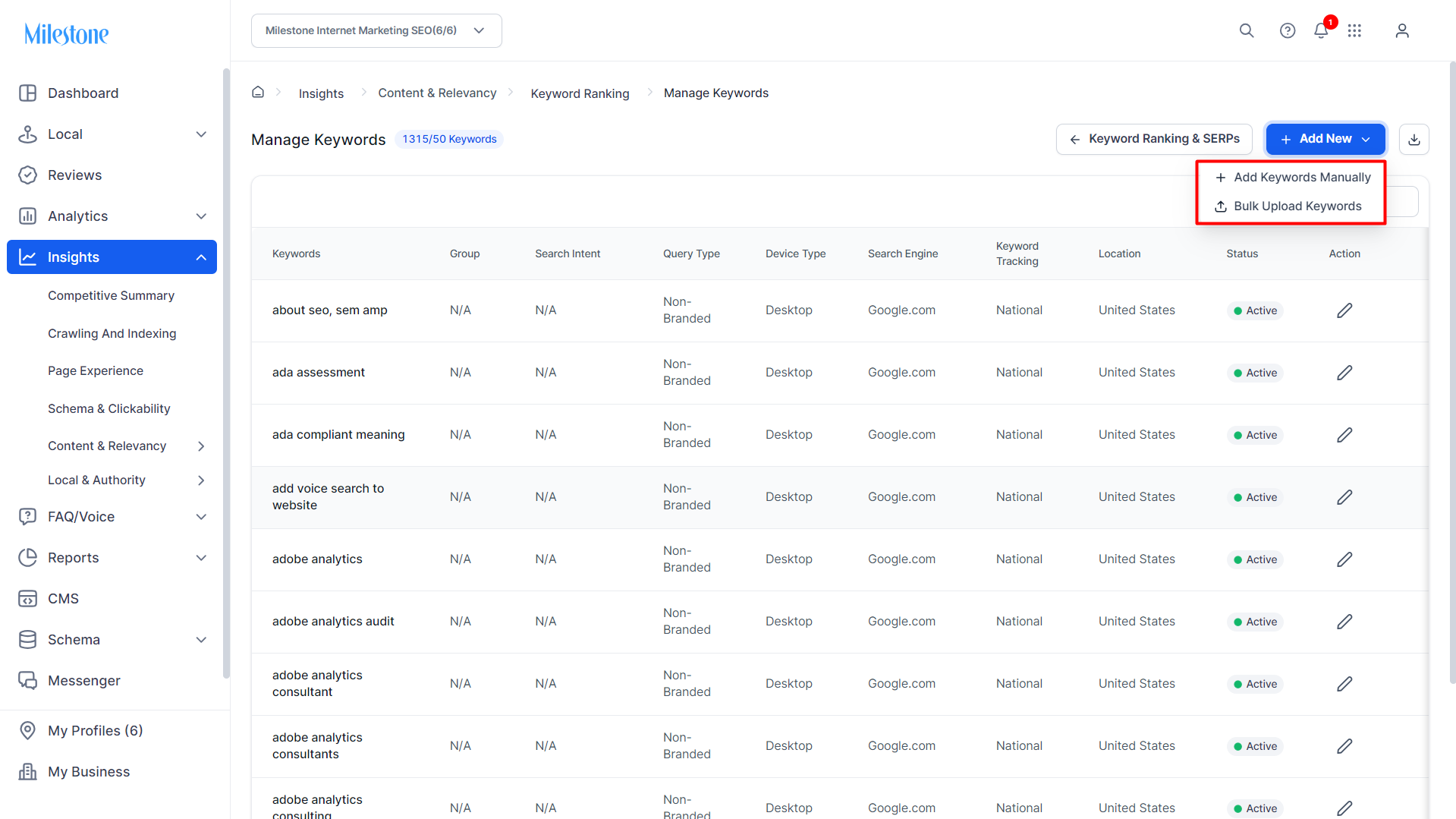Open Messenger in sidebar
1456x819 pixels.
click(x=112, y=681)
